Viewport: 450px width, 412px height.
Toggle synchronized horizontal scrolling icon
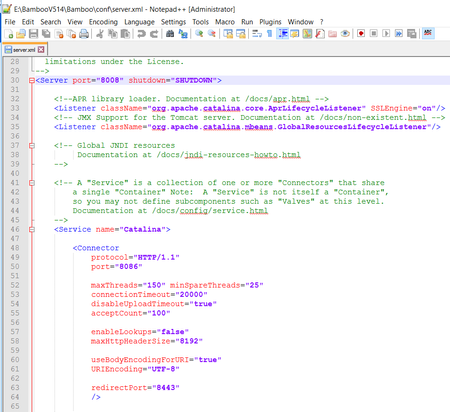point(241,34)
